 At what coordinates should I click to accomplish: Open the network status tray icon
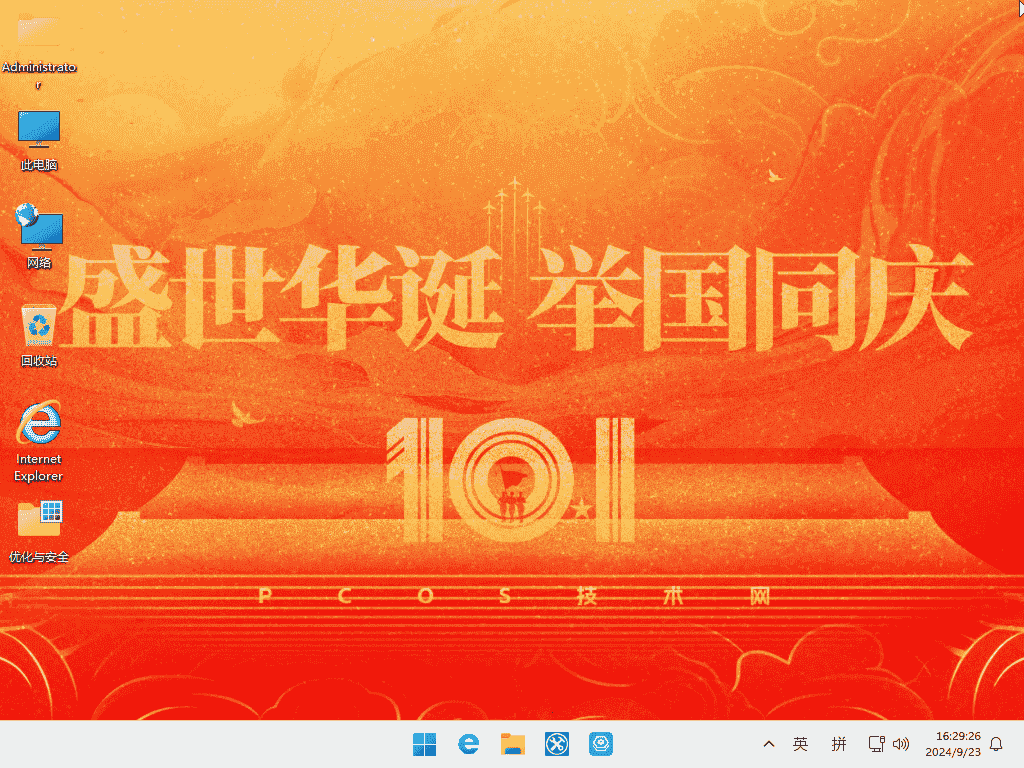tap(876, 744)
